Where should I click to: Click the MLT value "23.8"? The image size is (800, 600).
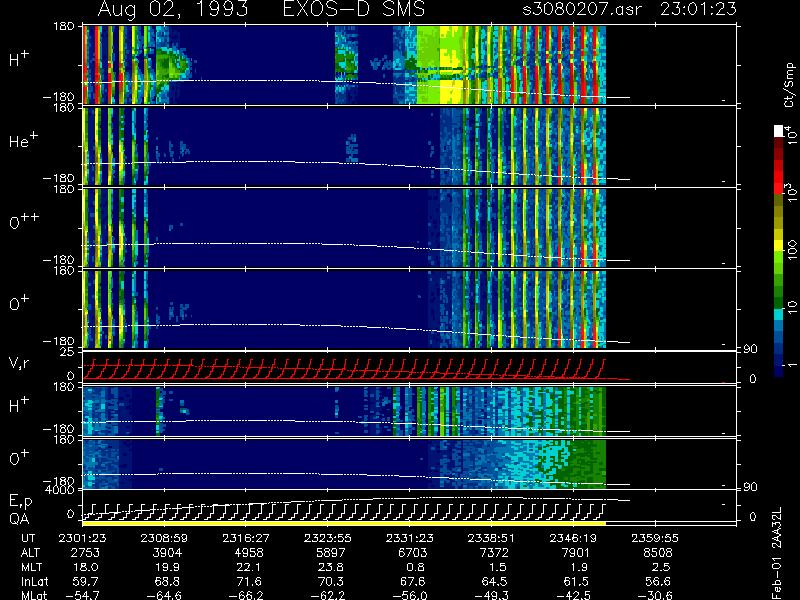331,567
